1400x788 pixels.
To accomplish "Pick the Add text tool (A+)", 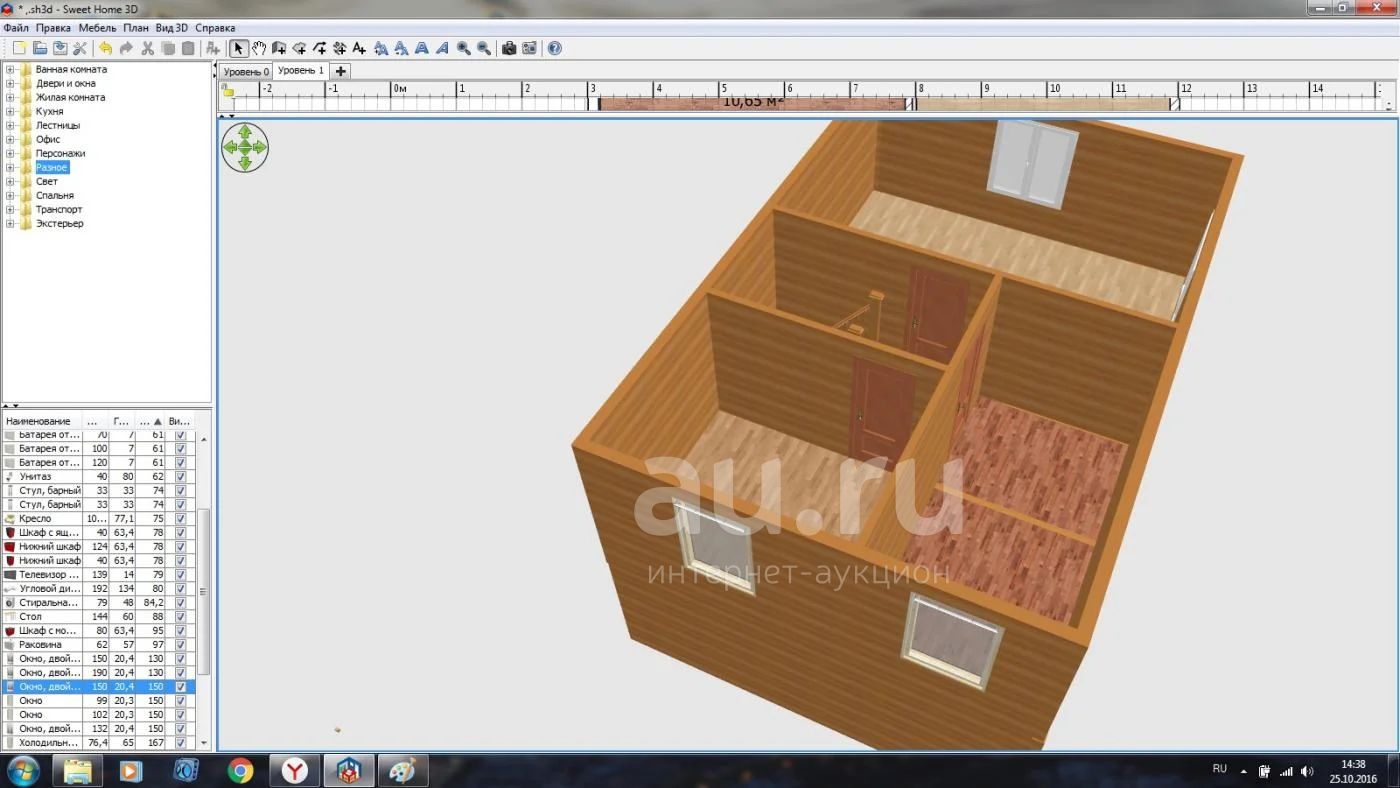I will (360, 48).
